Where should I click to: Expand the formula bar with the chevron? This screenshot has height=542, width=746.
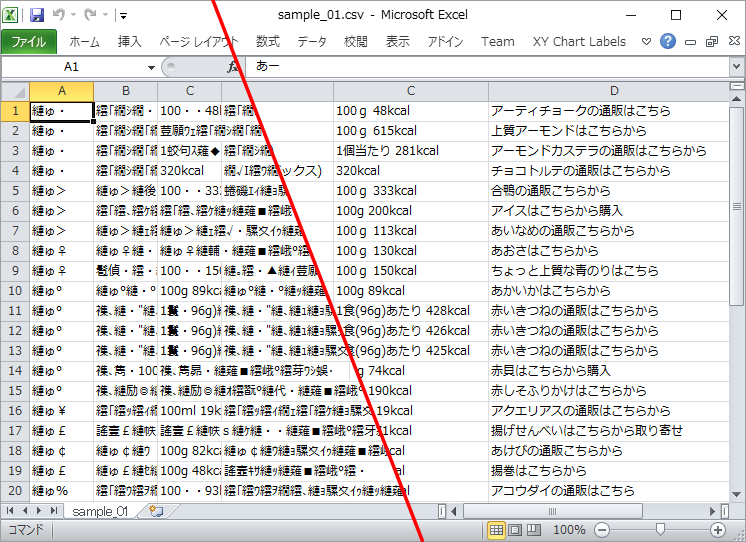pyautogui.click(x=736, y=67)
